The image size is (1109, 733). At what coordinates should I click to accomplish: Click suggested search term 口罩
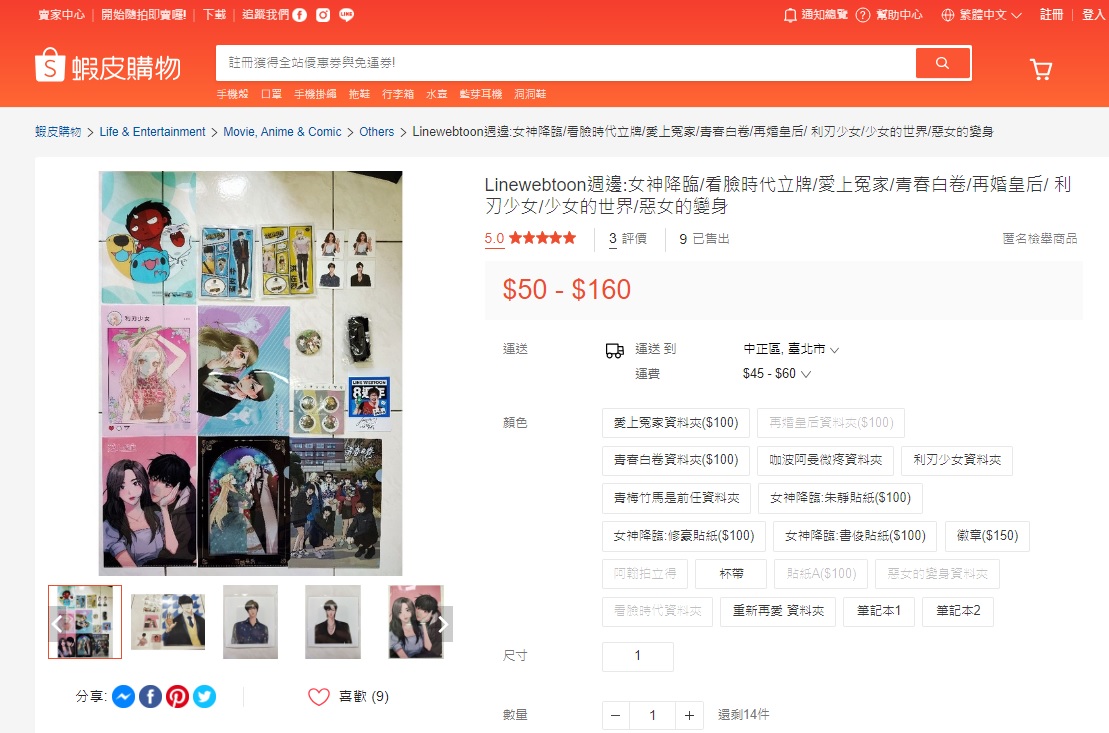coord(272,94)
